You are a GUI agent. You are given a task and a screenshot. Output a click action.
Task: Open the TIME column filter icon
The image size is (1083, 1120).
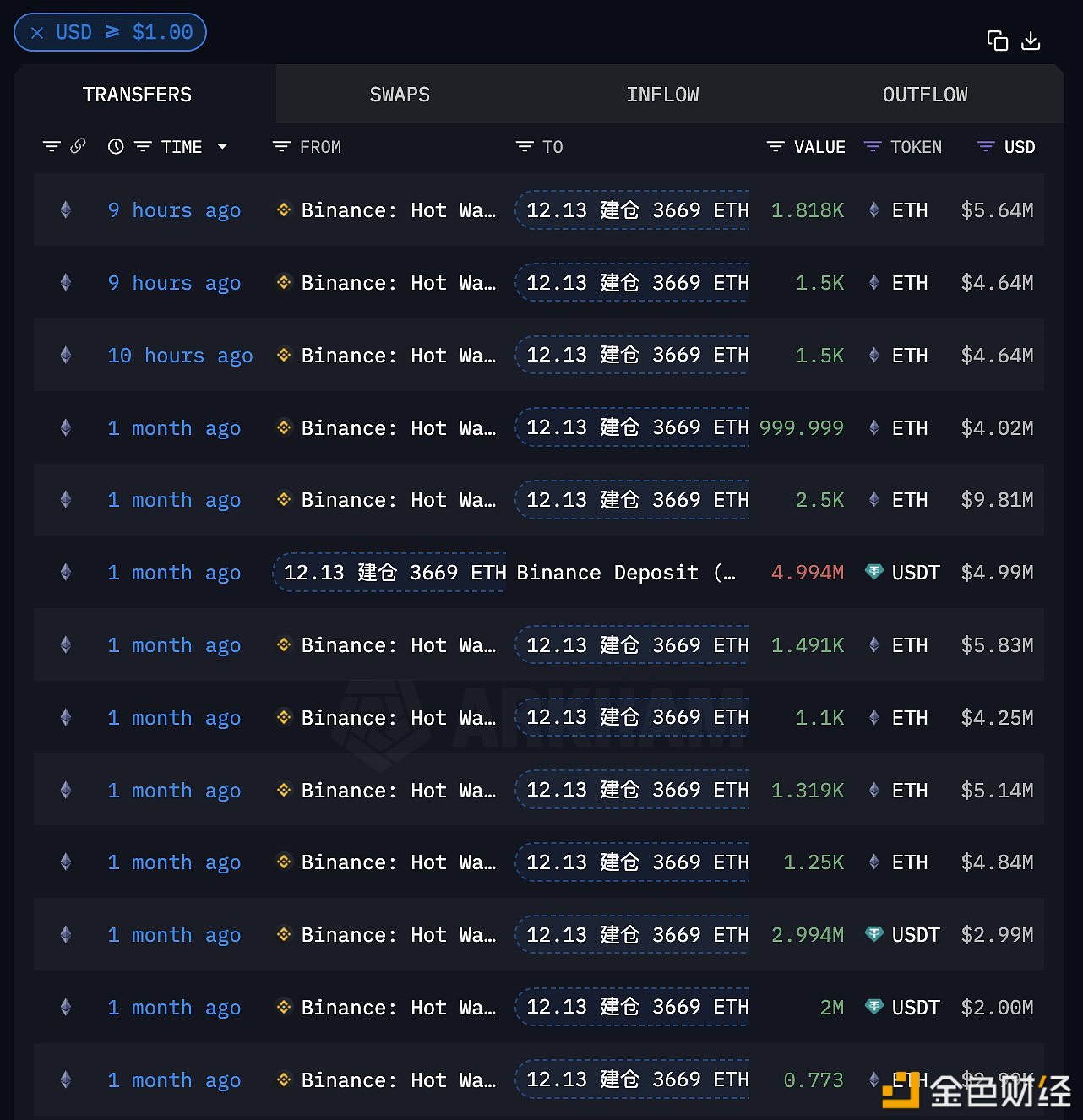pos(143,147)
